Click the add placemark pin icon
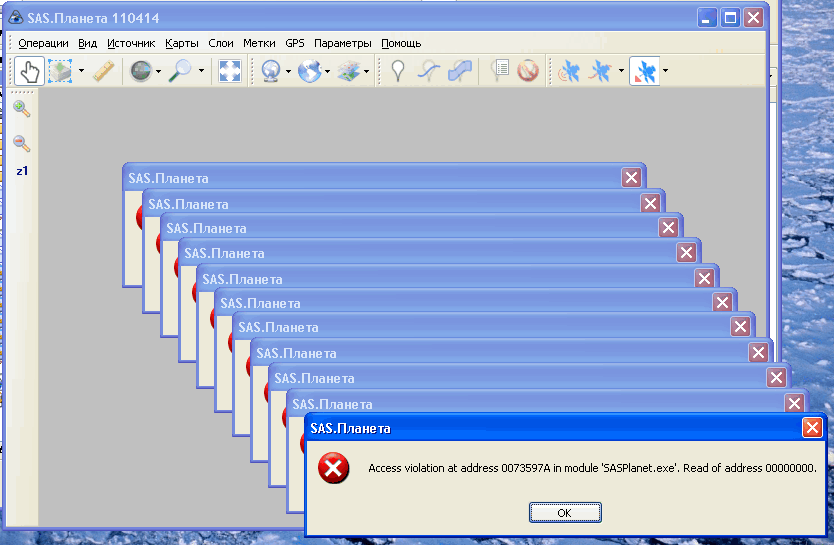The width and height of the screenshot is (834, 545). point(398,71)
